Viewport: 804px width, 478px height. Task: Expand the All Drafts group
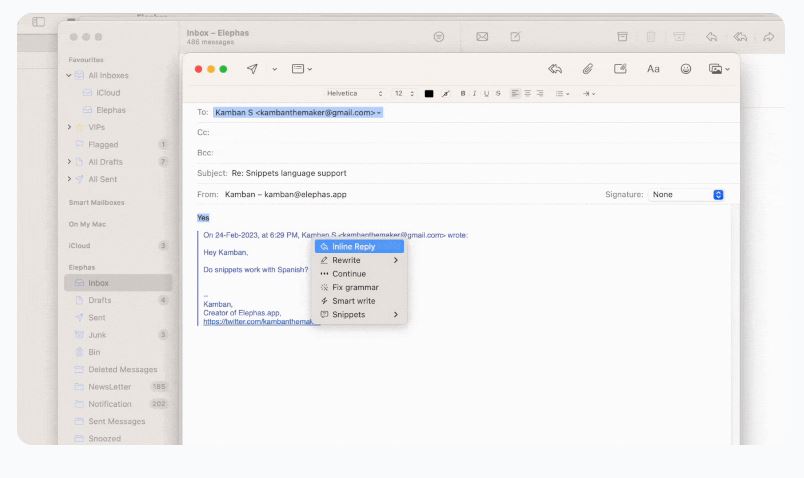pyautogui.click(x=69, y=162)
